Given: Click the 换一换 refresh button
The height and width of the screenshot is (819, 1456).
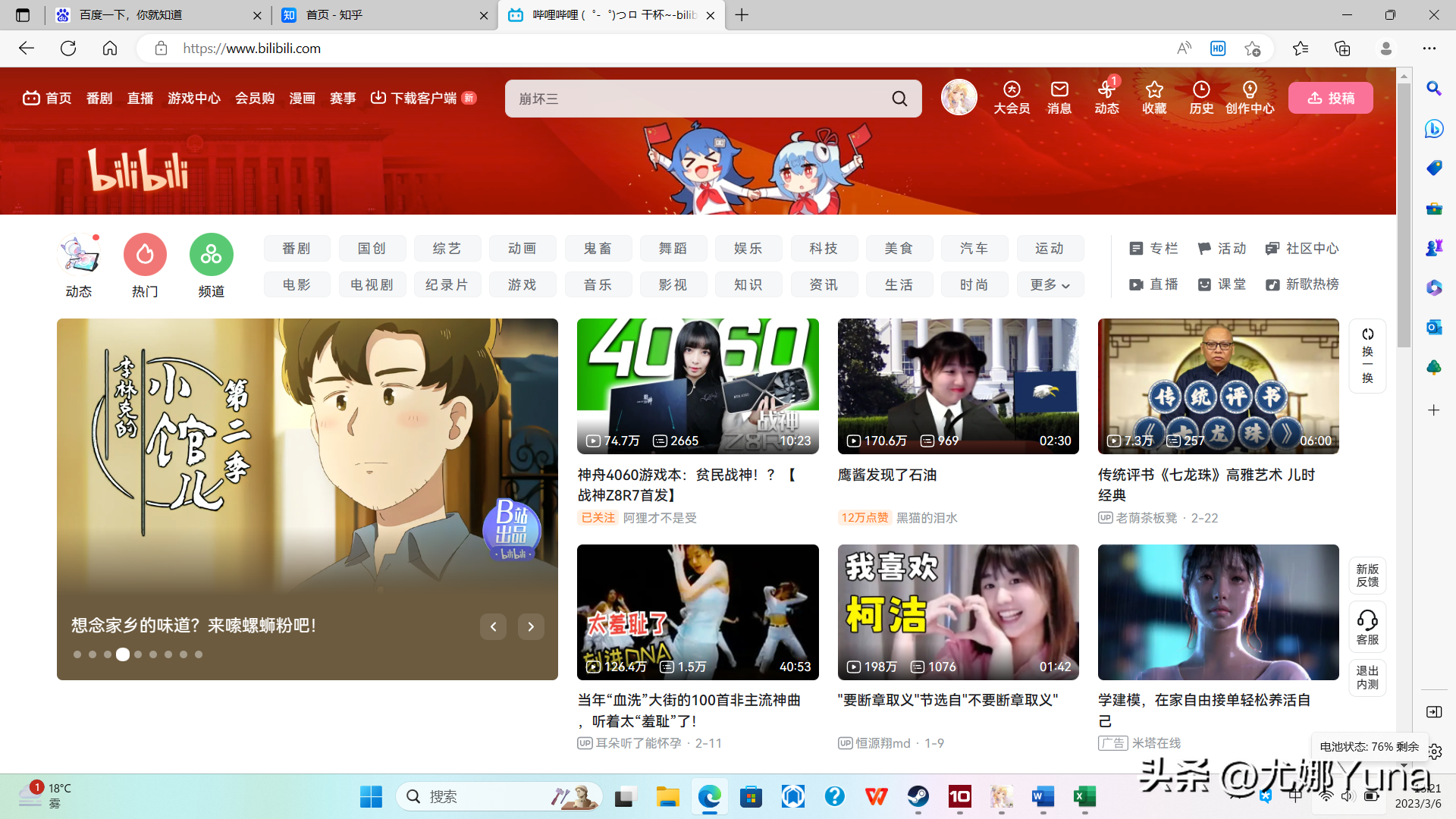Looking at the screenshot, I should (1367, 356).
